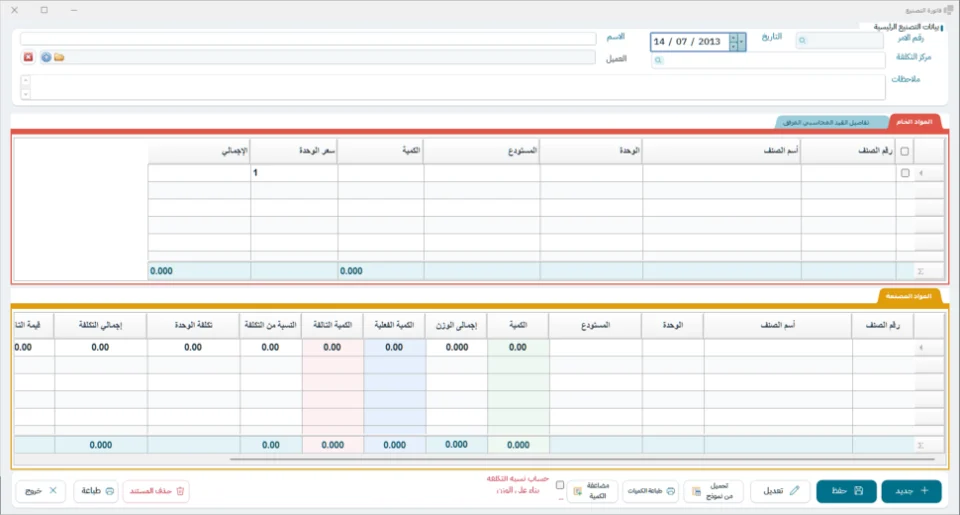This screenshot has width=960, height=515.
Task: Click raw materials أسم الصنف column header
Action: 722,151
